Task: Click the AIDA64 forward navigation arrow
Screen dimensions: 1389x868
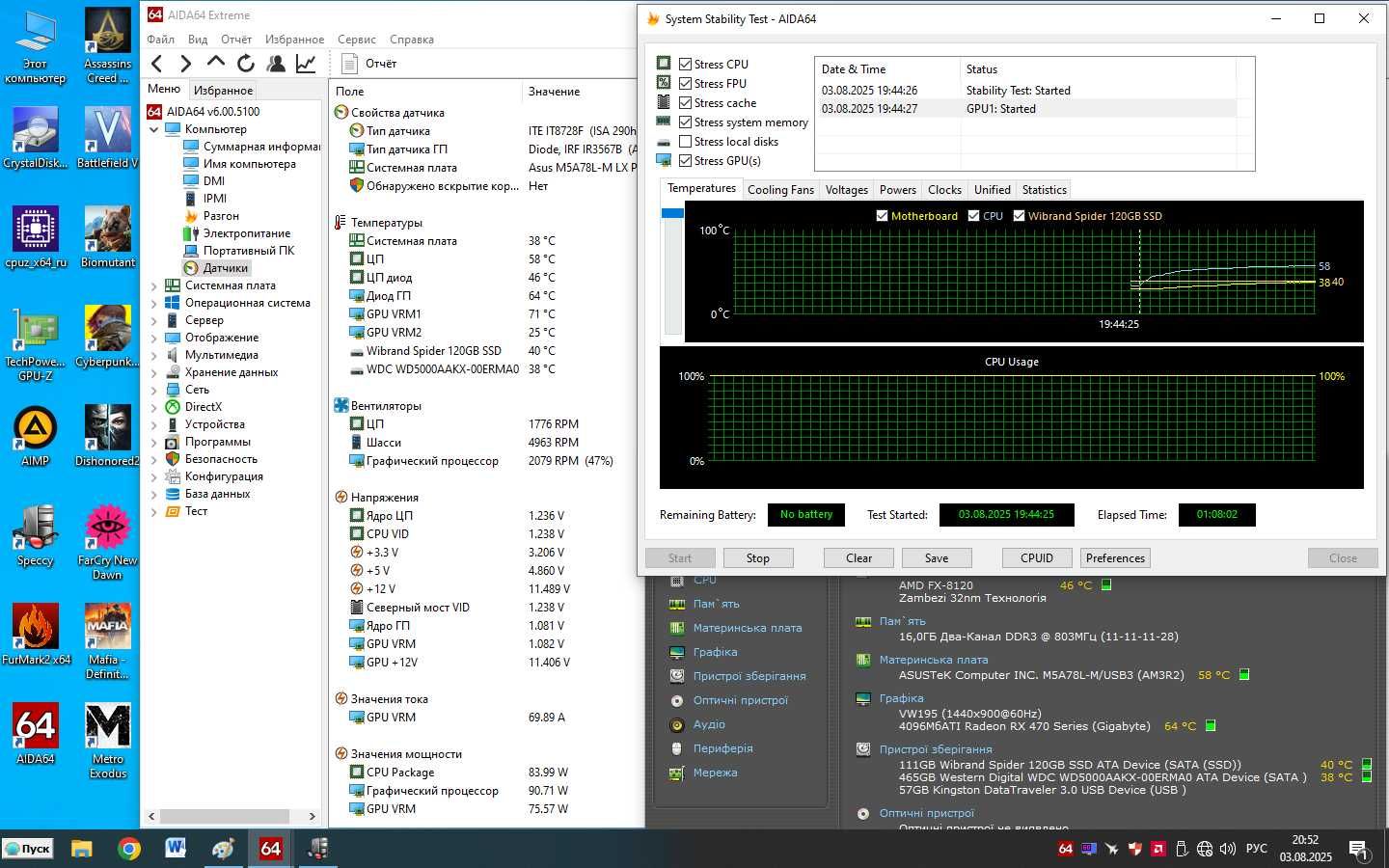Action: pyautogui.click(x=186, y=64)
